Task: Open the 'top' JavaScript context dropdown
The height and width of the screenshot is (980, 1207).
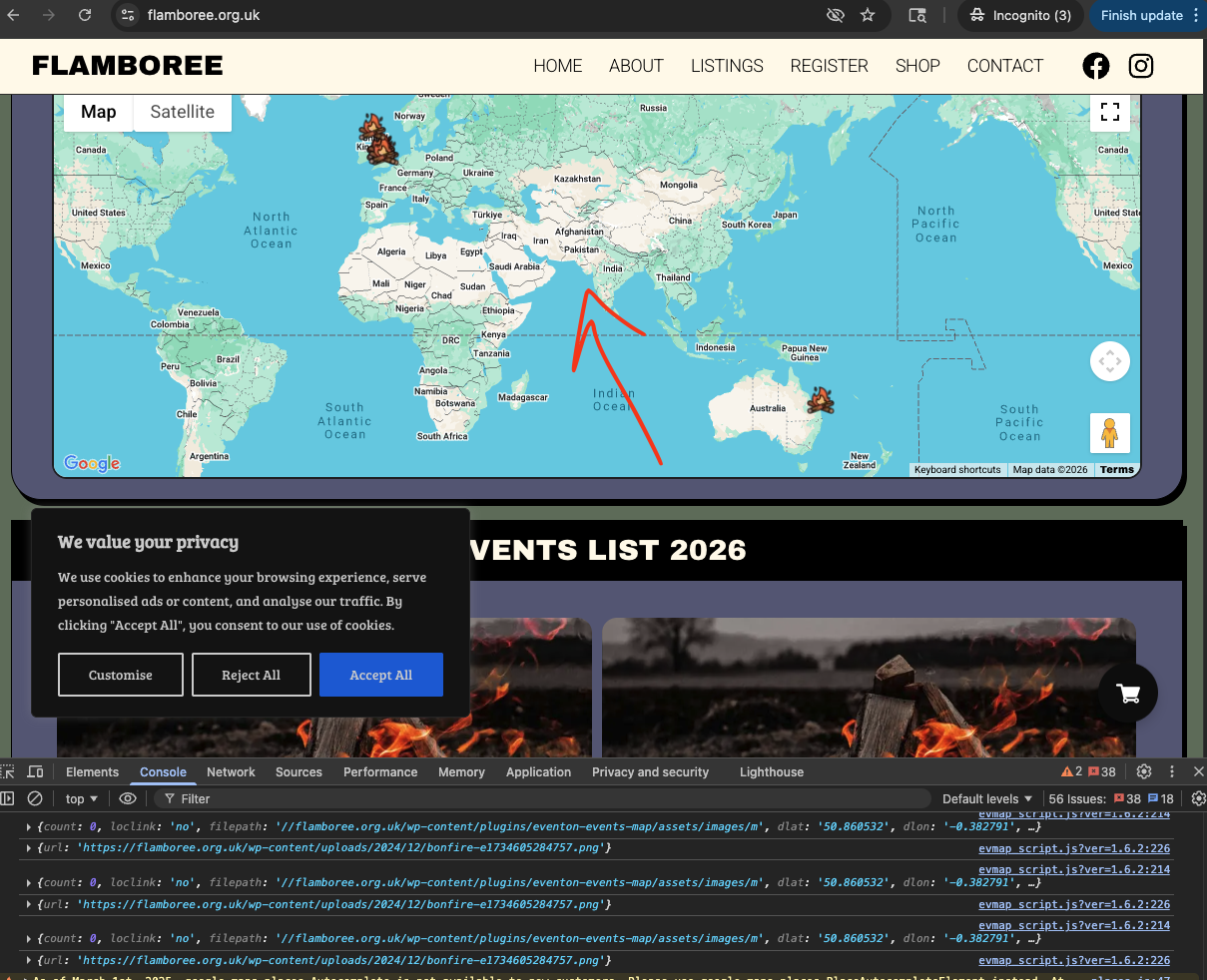Action: 82,798
